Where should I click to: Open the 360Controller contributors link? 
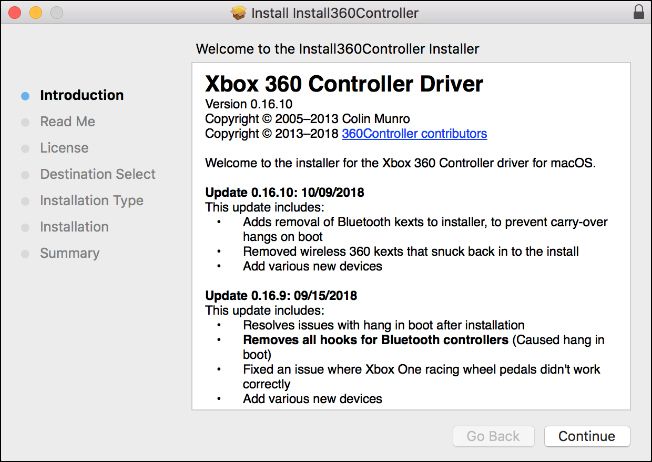point(414,133)
